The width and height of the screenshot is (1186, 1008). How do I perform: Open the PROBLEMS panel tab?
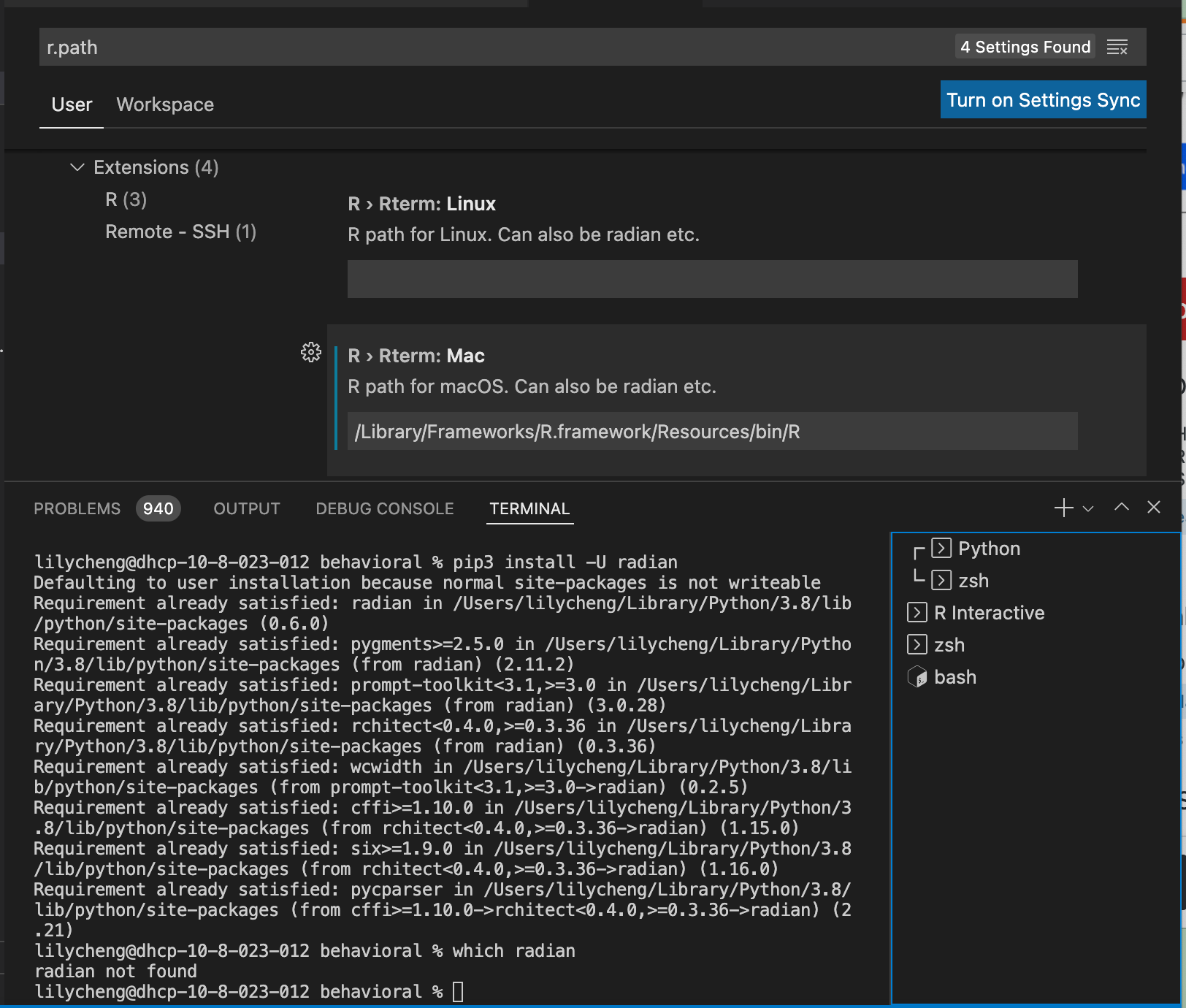tap(77, 508)
